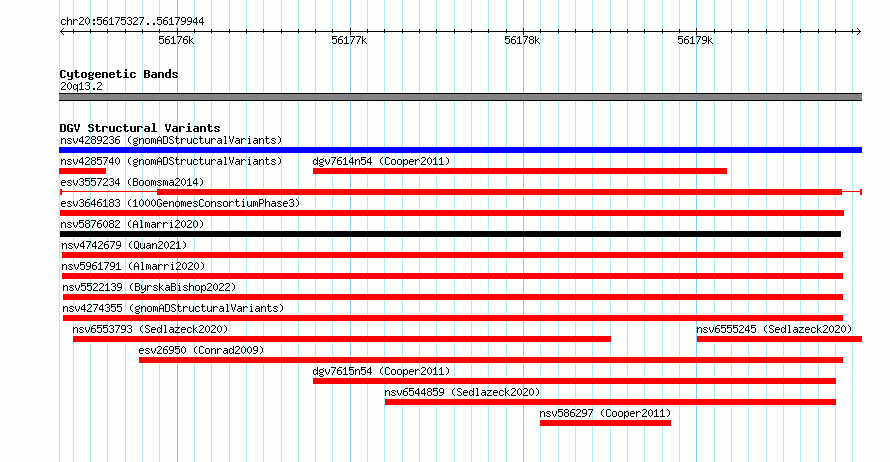The width and height of the screenshot is (890, 462).
Task: Click esv26950 (Conrad2009) label
Action: click(201, 350)
